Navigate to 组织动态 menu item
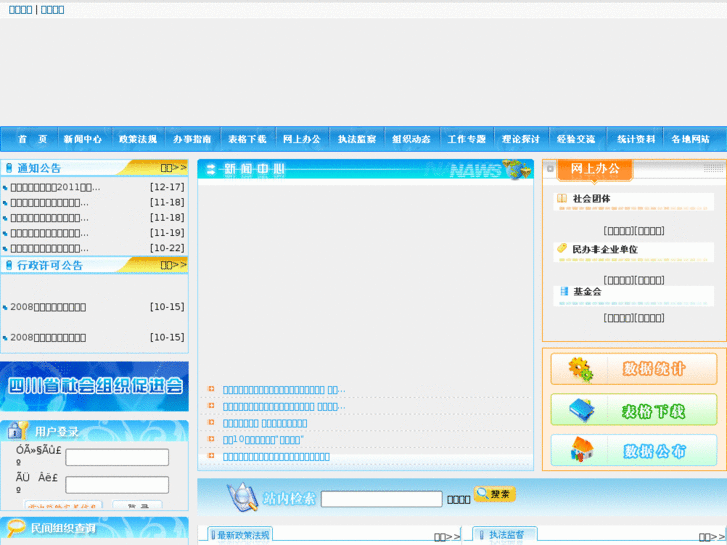Screen dimensions: 727x545 point(411,139)
